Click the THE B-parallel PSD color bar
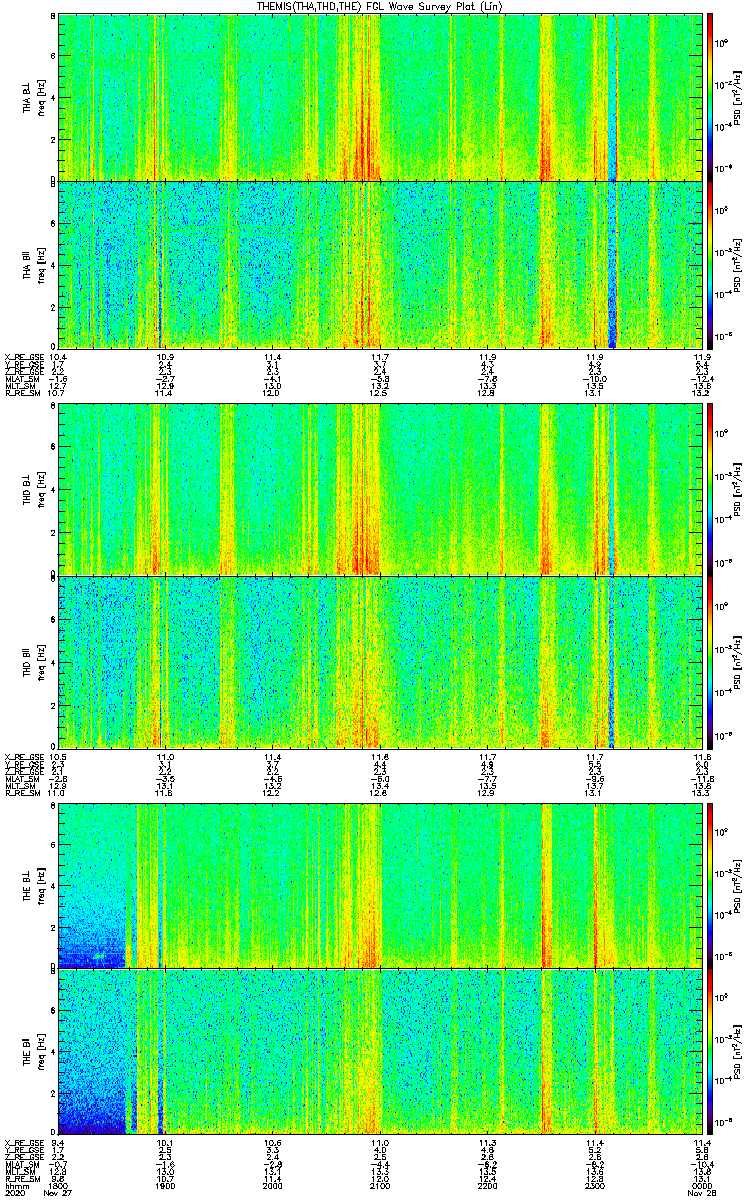The height and width of the screenshot is (1200, 750). pyautogui.click(x=709, y=1052)
